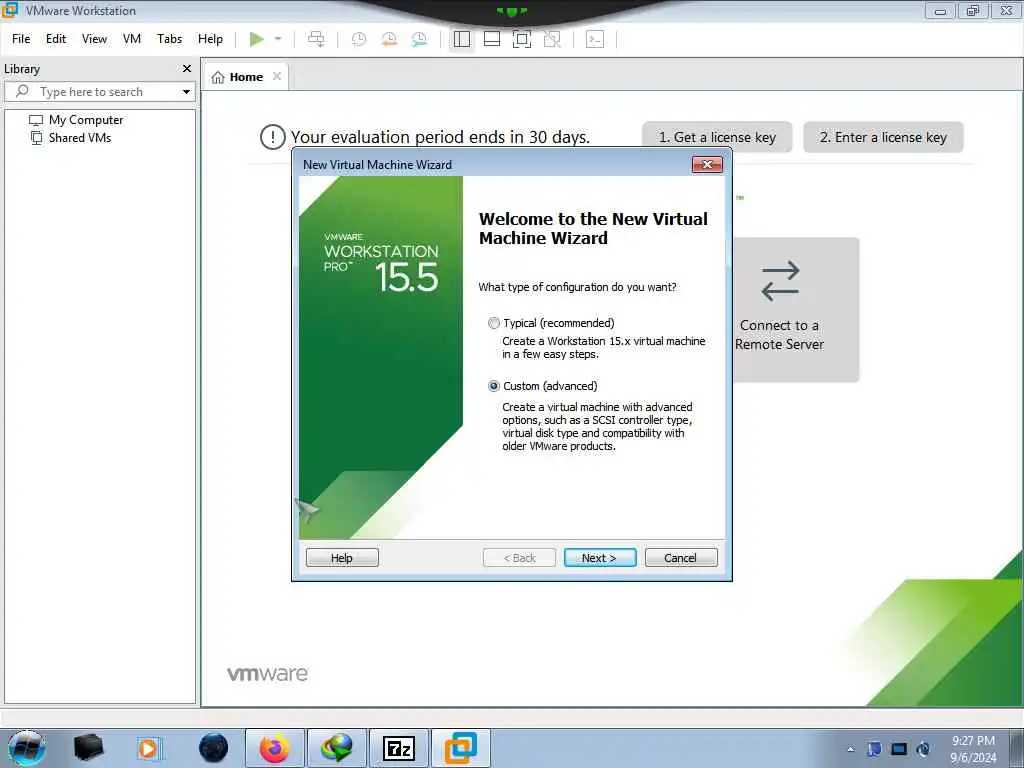Viewport: 1024px width, 768px height.
Task: Click Send Ctrl+Alt+Del toolbar icon
Action: click(316, 39)
